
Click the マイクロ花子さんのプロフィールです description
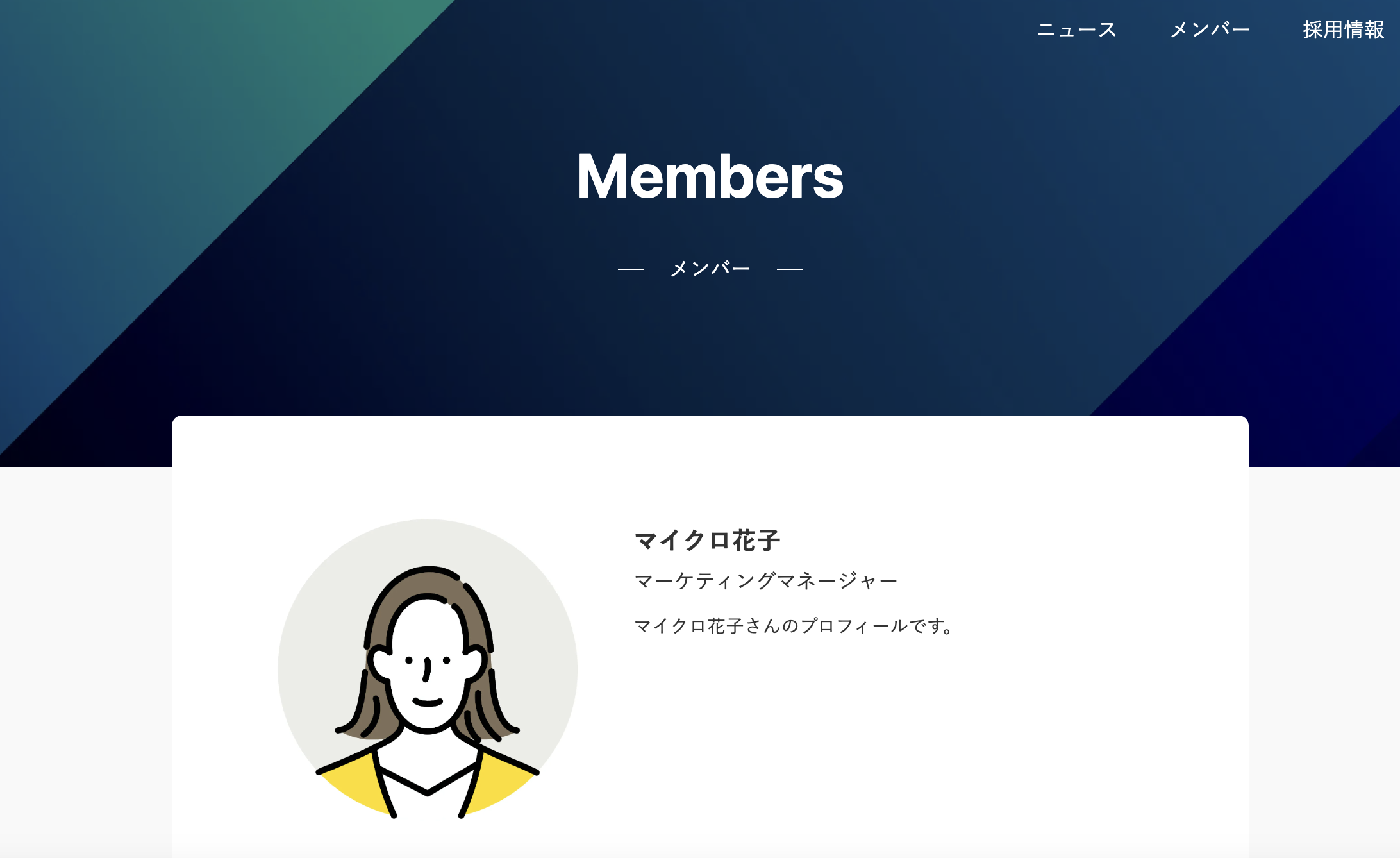coord(794,626)
